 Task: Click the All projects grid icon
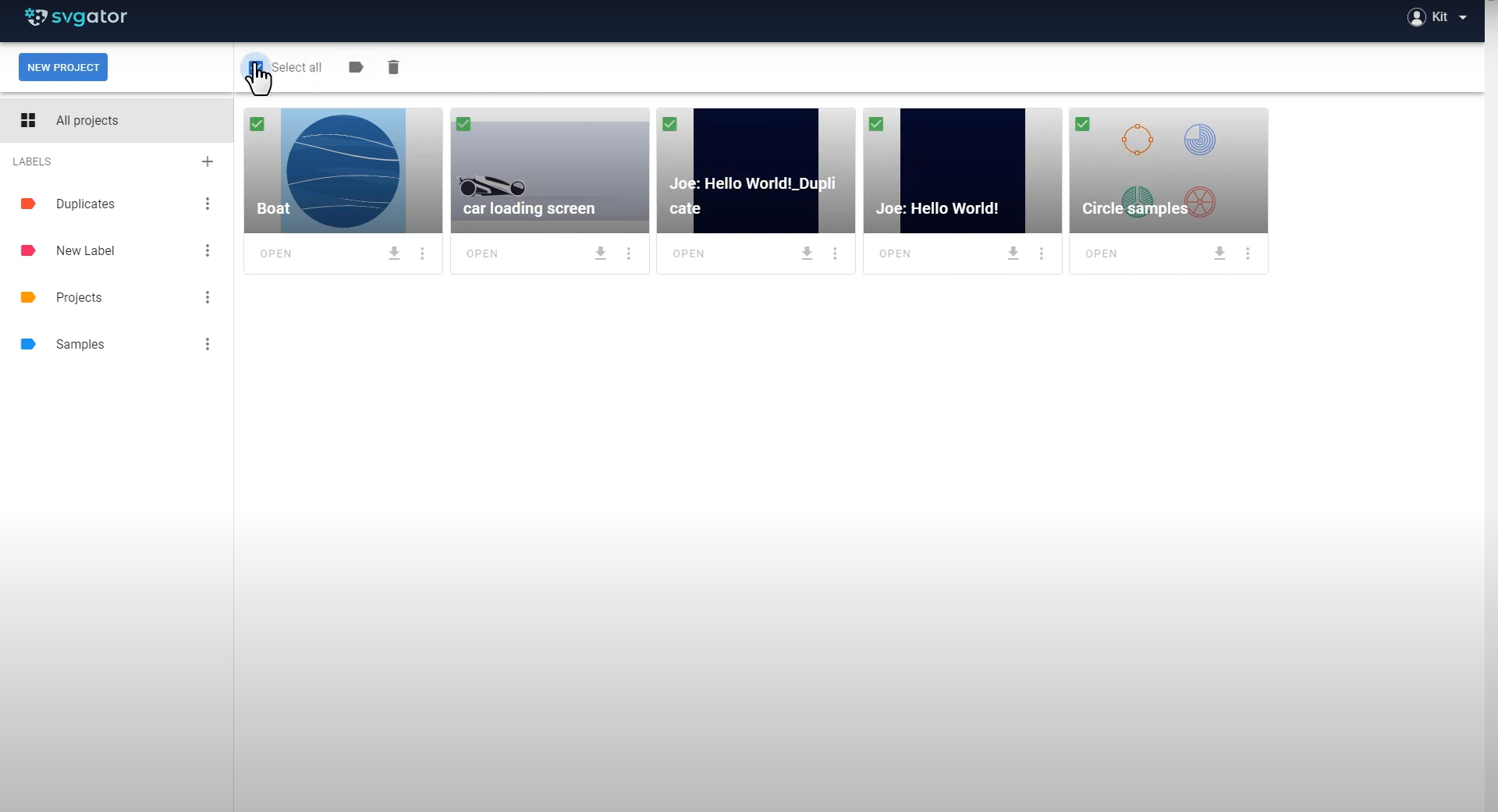tap(28, 120)
